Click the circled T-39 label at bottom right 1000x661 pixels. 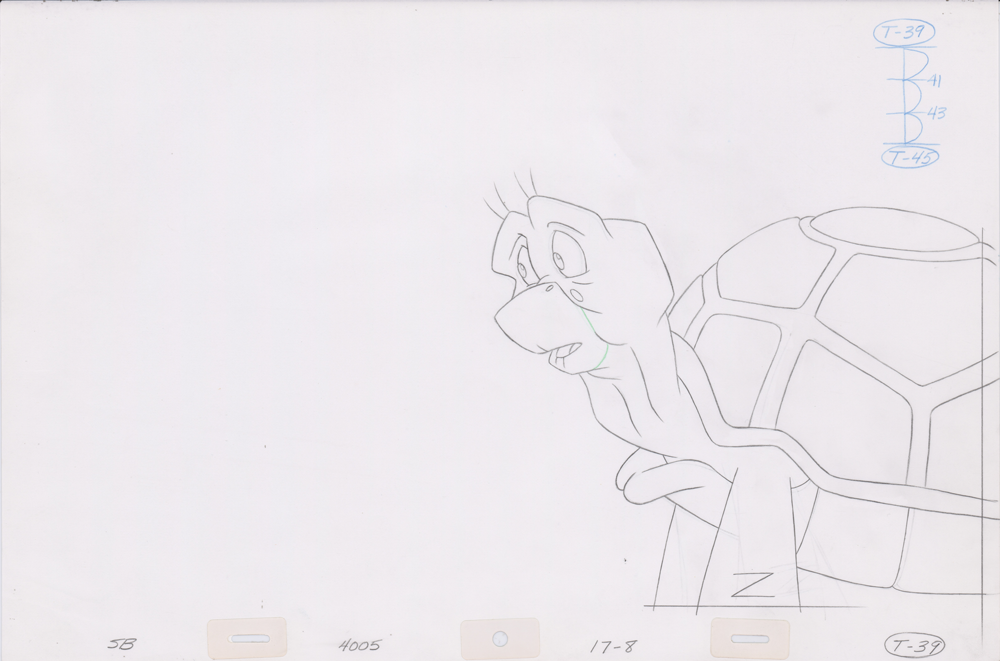click(914, 645)
